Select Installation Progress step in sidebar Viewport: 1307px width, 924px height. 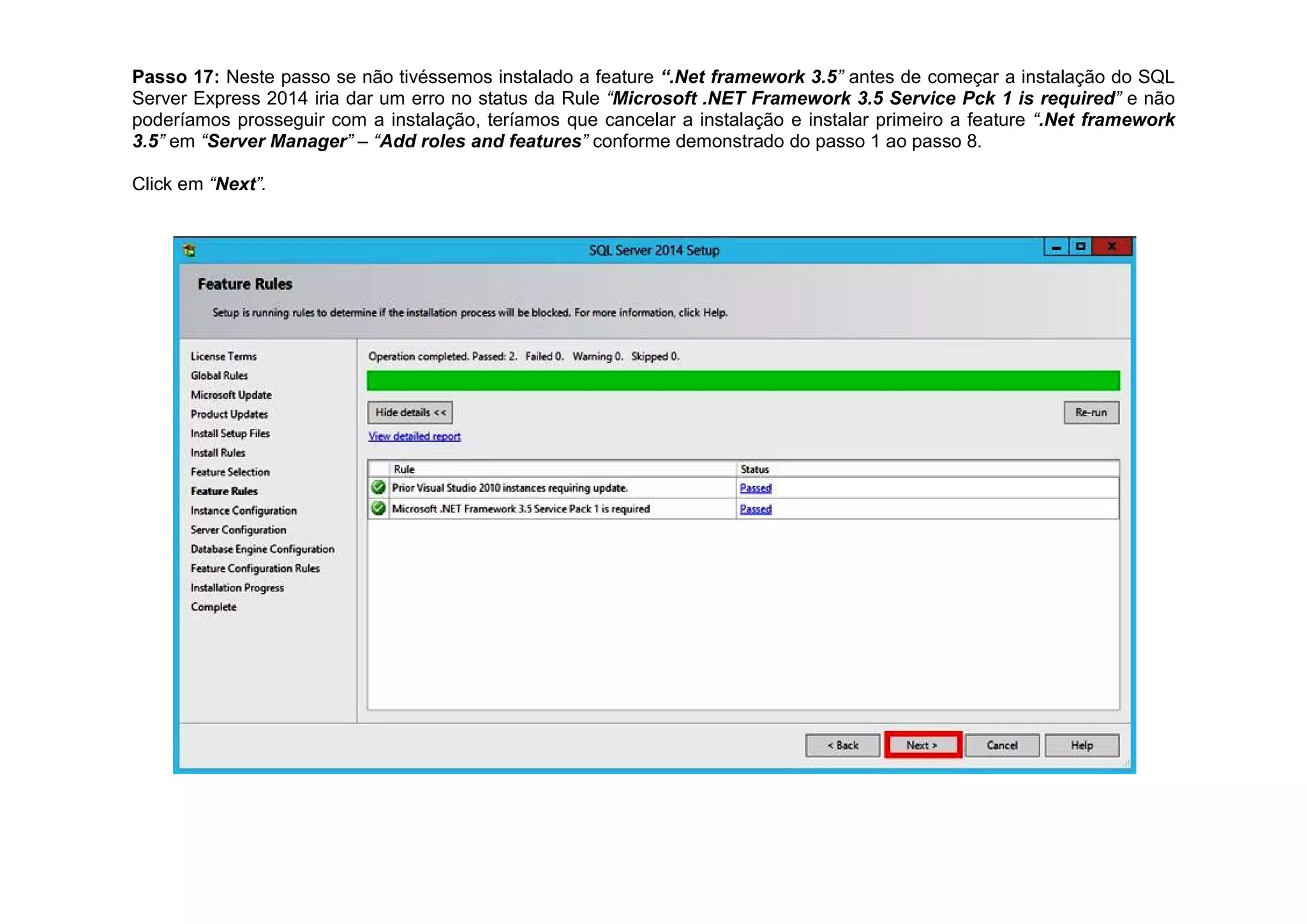[237, 588]
